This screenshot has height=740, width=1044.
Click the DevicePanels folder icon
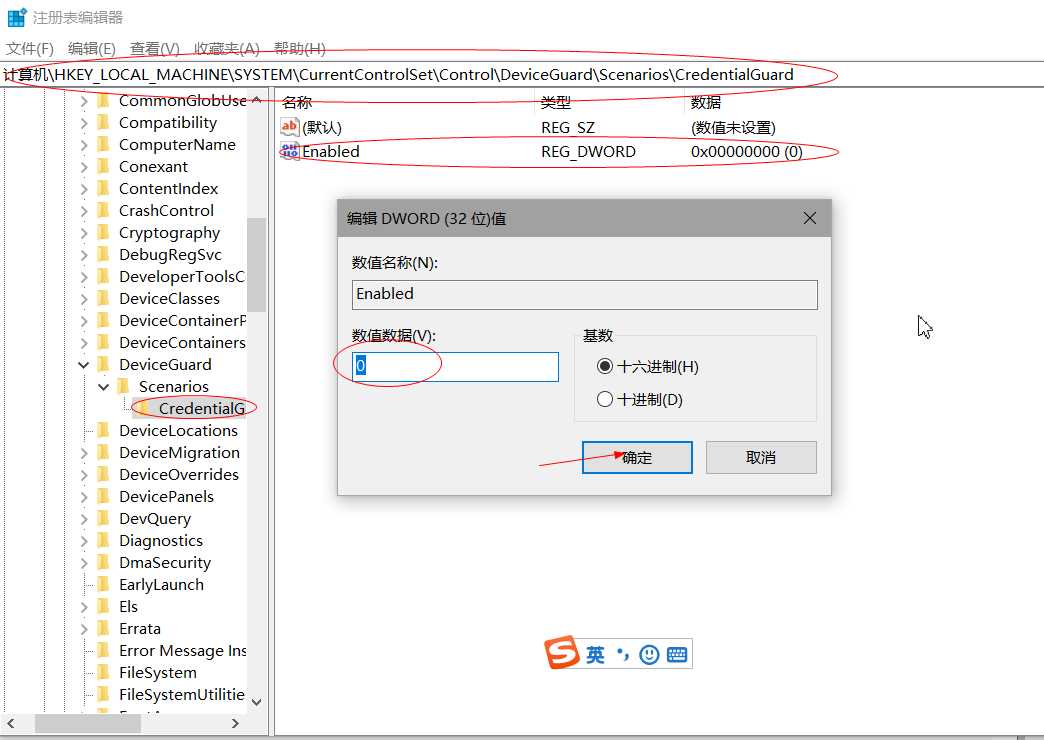(103, 496)
